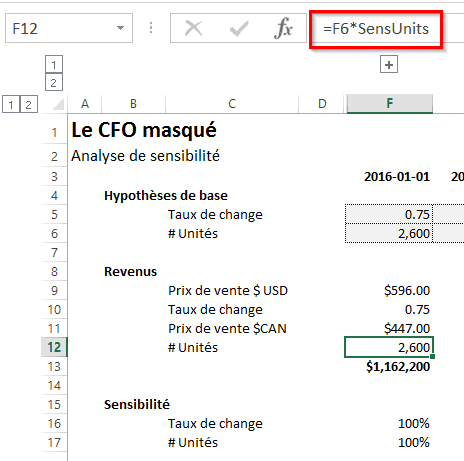Open the Insert Function fx icon
The image size is (464, 461).
pyautogui.click(x=283, y=28)
